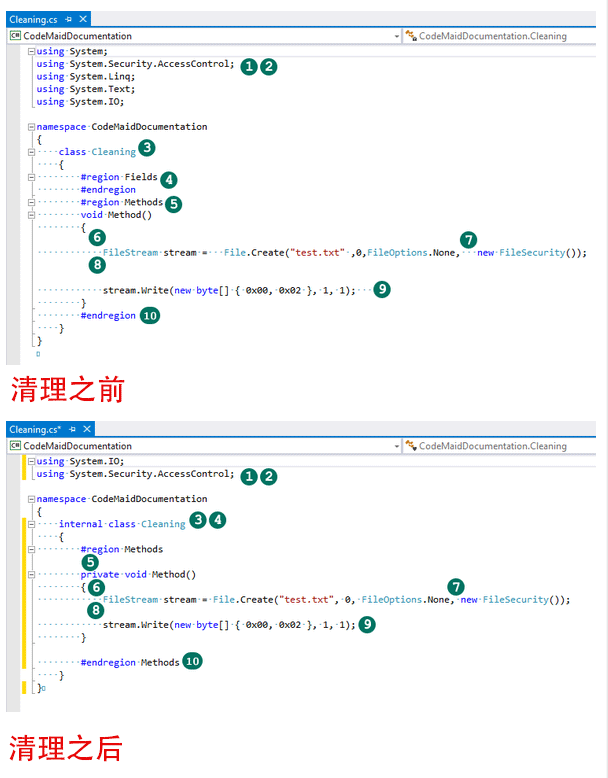Collapse #region Methods in Cleaning.cs* editor

coord(31,549)
